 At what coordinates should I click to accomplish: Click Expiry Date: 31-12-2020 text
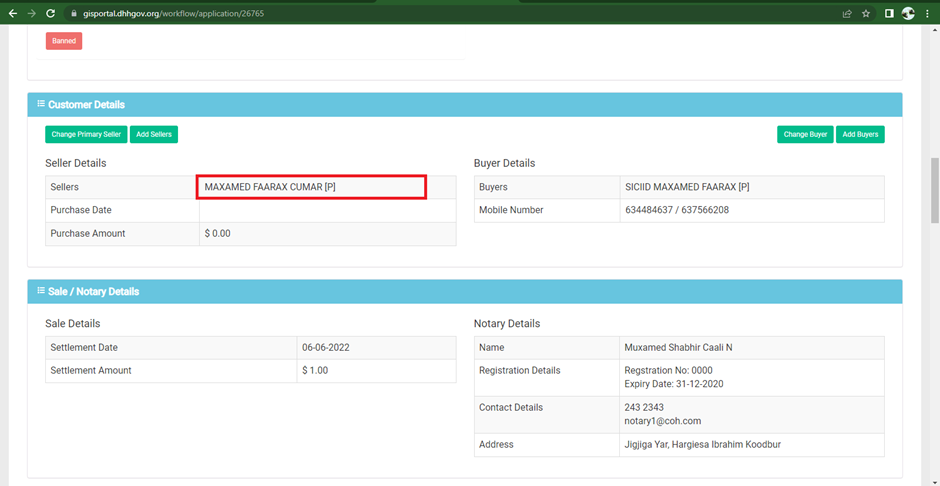[674, 384]
